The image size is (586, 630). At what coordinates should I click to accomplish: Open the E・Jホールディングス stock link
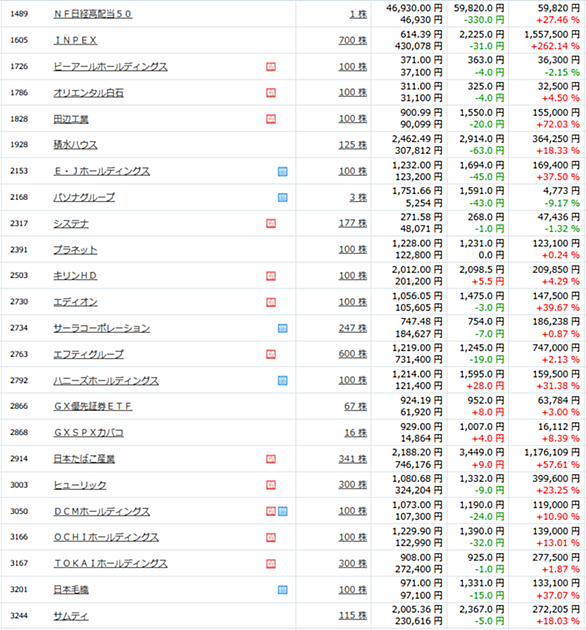(102, 171)
